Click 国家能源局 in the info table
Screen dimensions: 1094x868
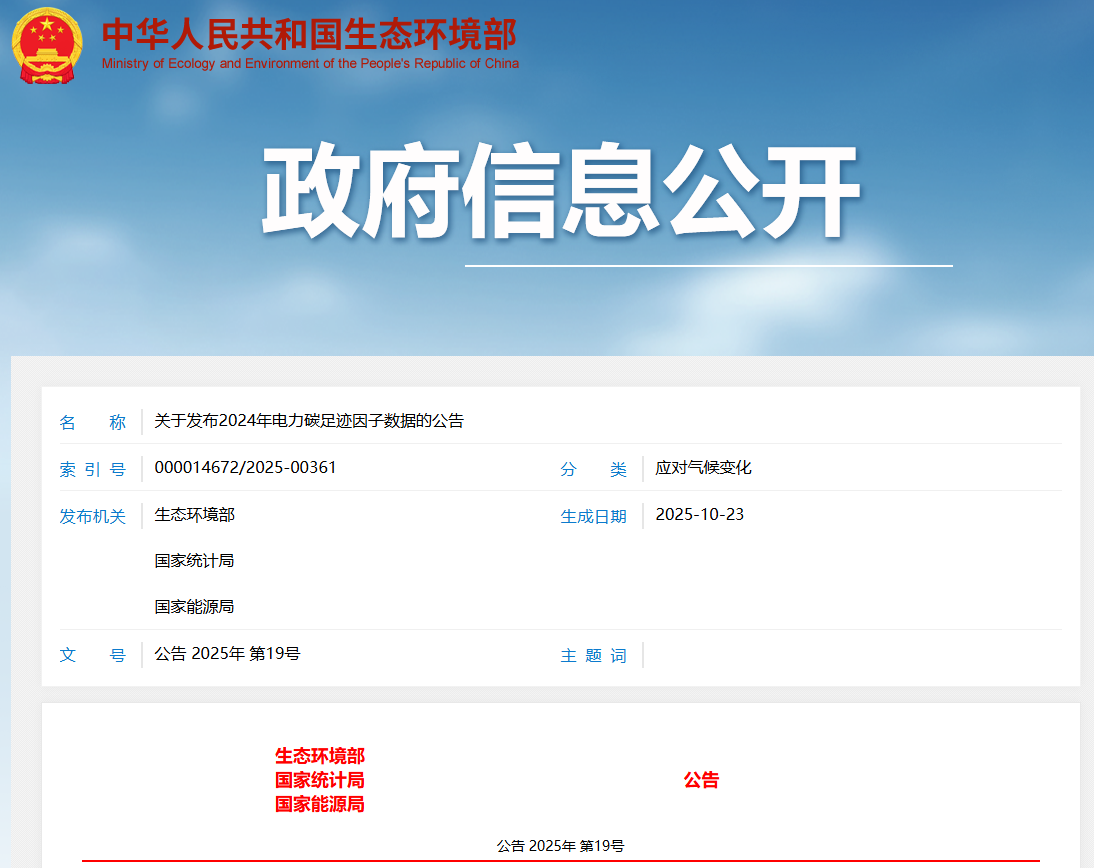point(194,607)
